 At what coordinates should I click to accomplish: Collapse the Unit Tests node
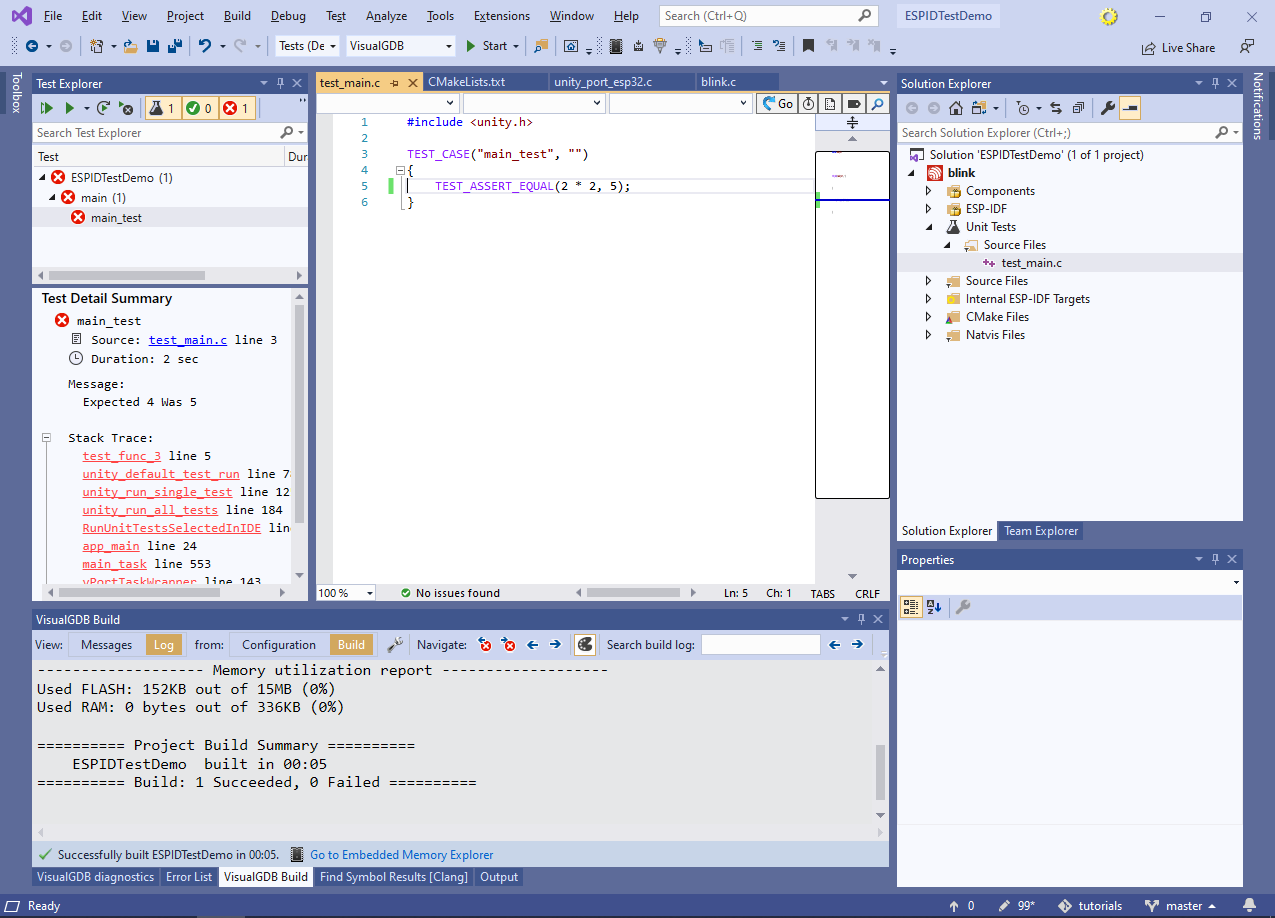(928, 227)
